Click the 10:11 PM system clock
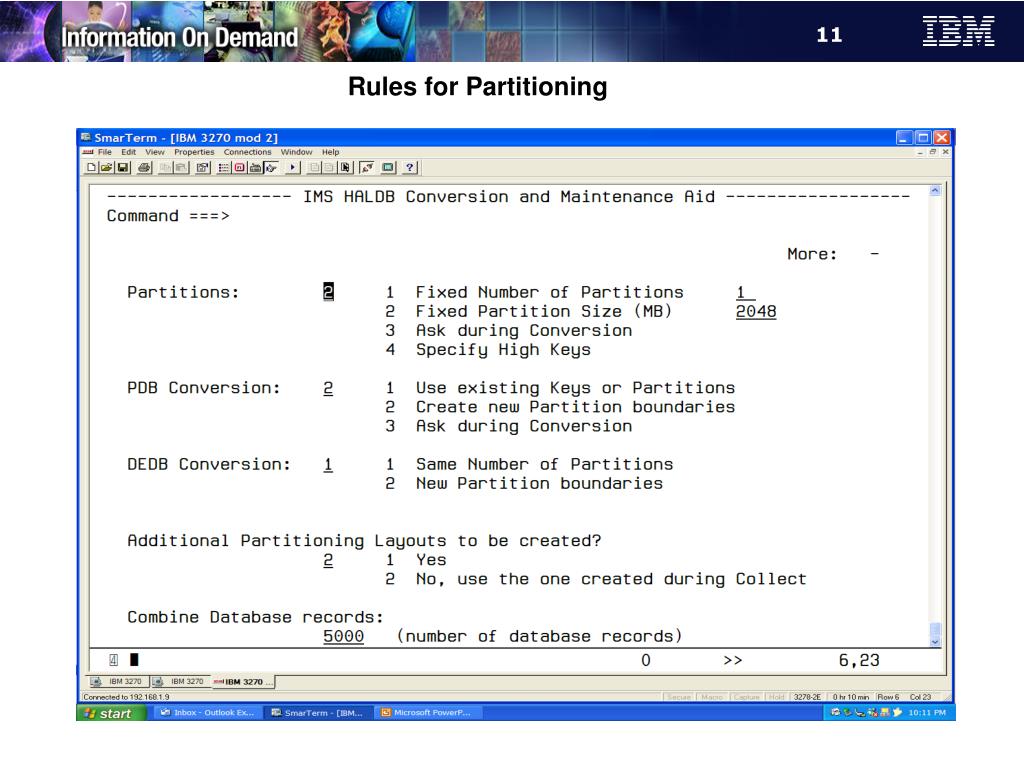 click(927, 712)
